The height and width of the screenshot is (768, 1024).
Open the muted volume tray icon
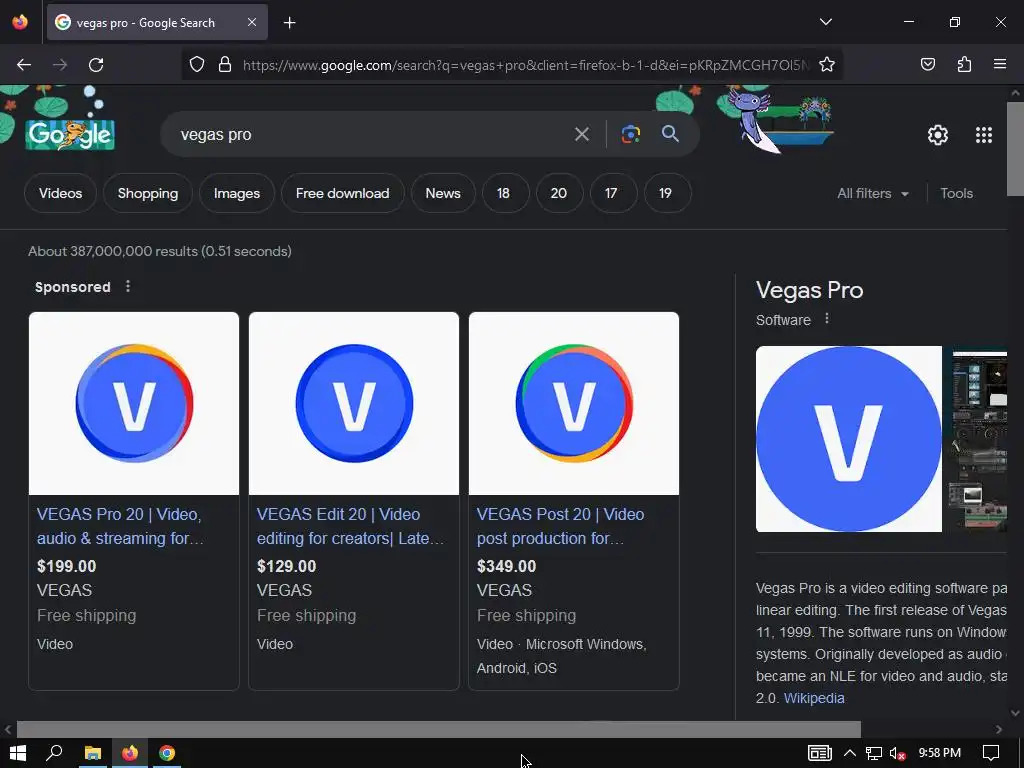coord(897,754)
